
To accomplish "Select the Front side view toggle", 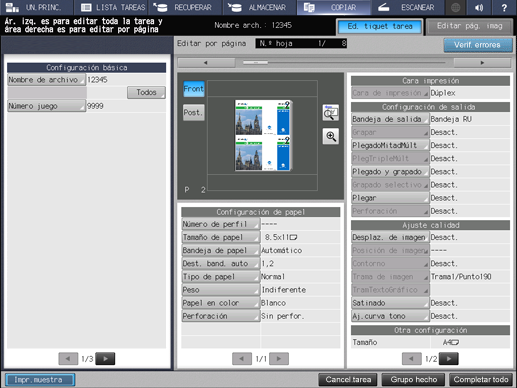I will click(x=194, y=89).
